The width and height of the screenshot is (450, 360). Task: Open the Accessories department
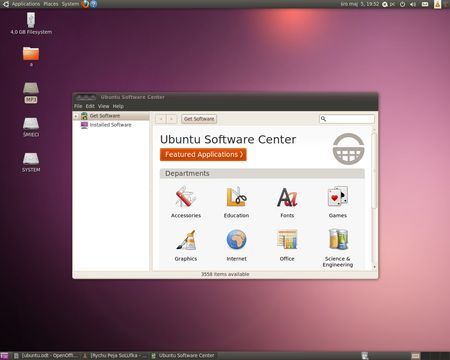[186, 202]
